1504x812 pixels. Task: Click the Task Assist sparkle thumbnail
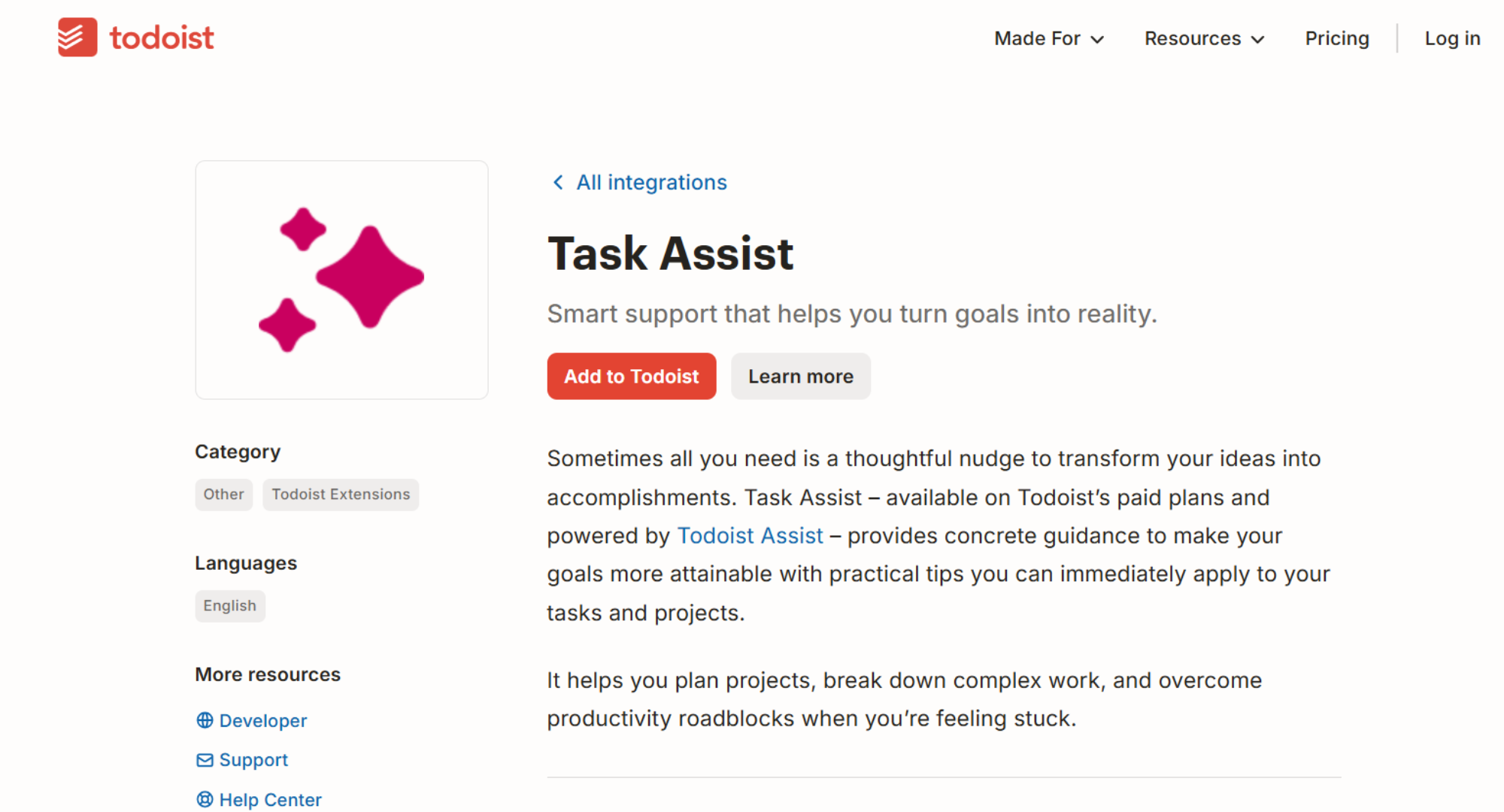[x=341, y=279]
